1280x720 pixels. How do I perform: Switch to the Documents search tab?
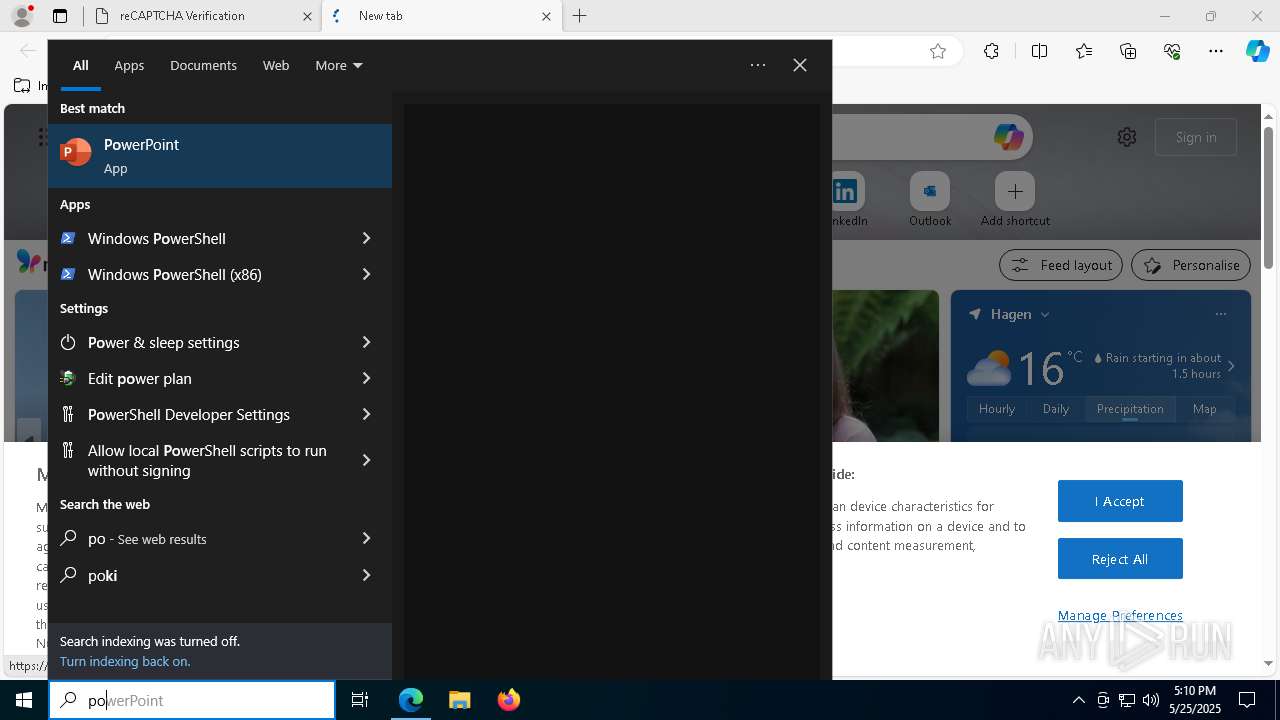[203, 65]
